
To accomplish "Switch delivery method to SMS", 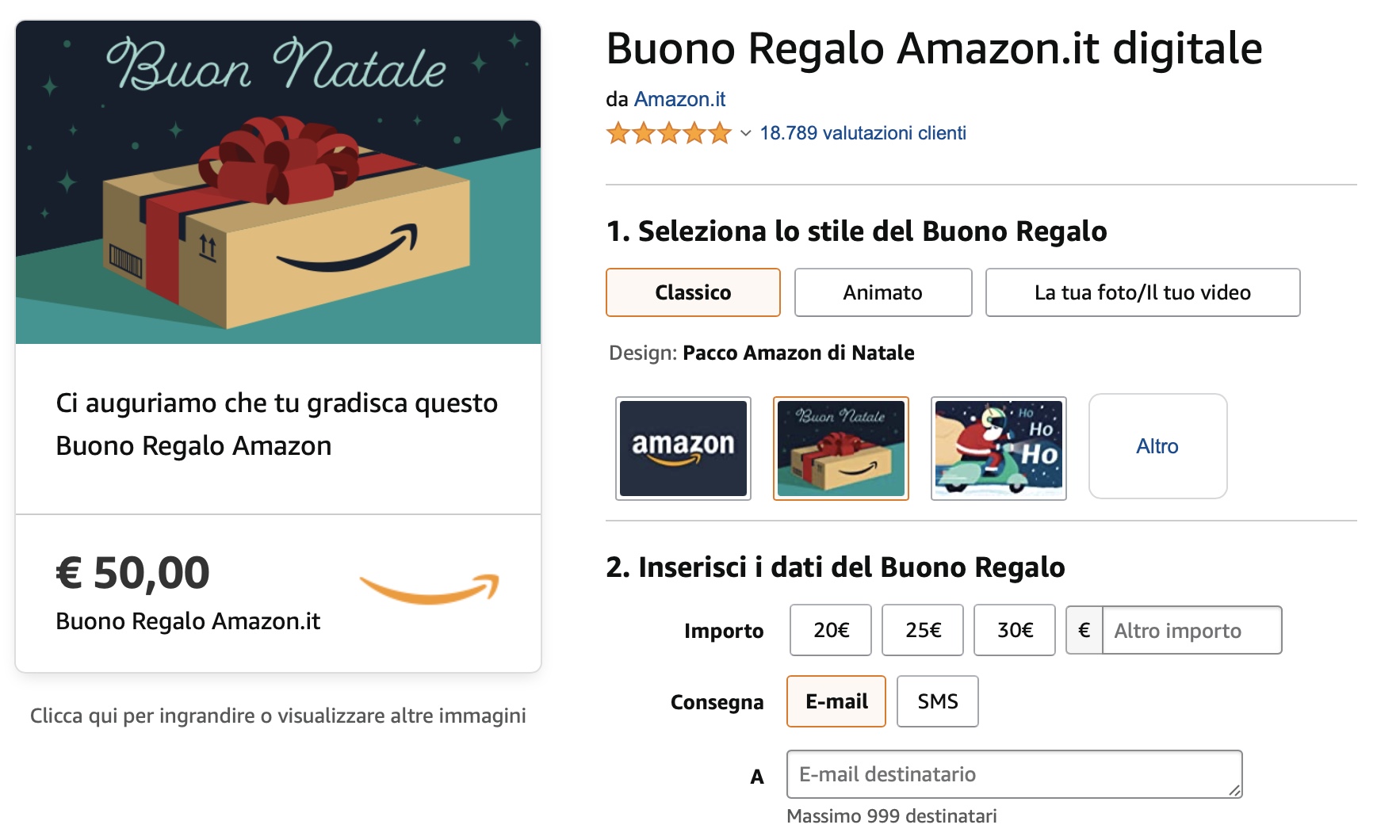I will tap(937, 701).
